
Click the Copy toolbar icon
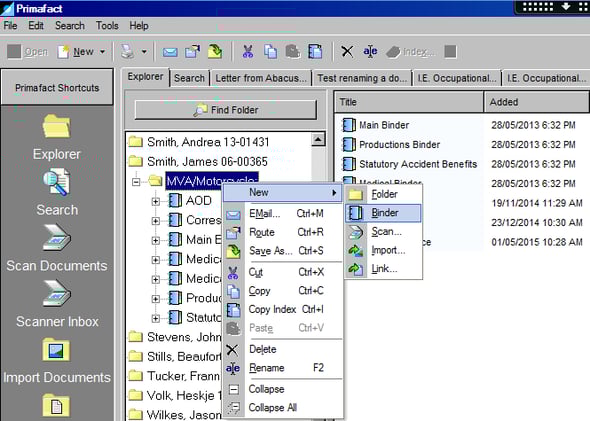pos(270,52)
